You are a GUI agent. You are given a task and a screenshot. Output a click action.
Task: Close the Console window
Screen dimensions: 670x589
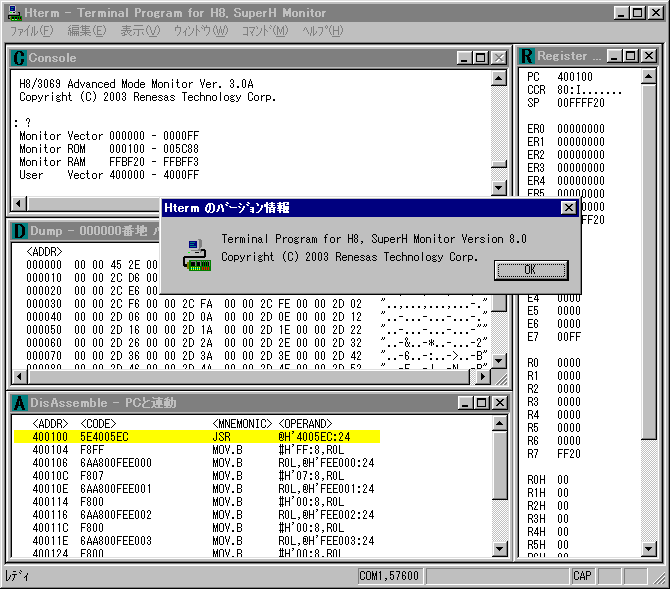point(499,58)
